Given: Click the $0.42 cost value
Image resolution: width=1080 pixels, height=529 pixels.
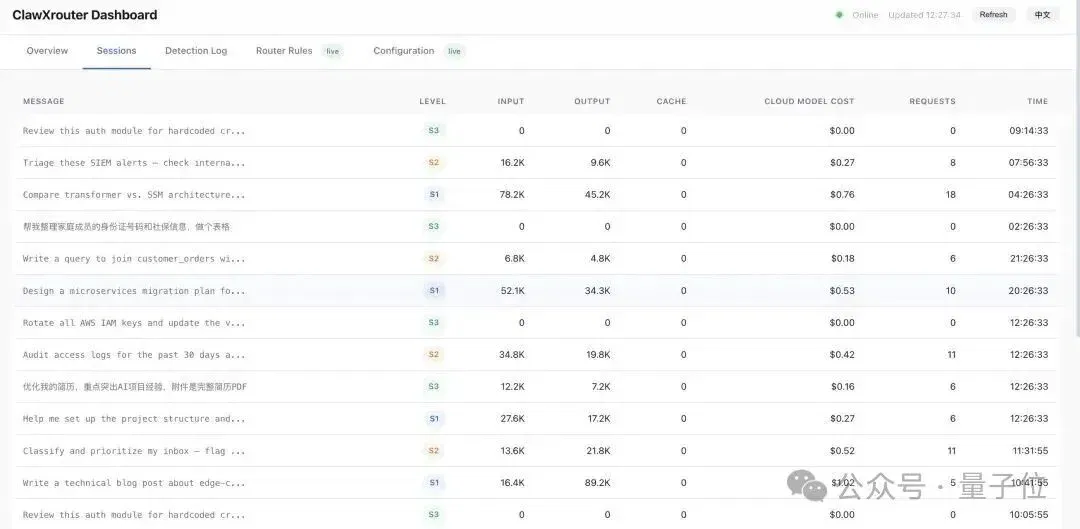Looking at the screenshot, I should click(842, 355).
